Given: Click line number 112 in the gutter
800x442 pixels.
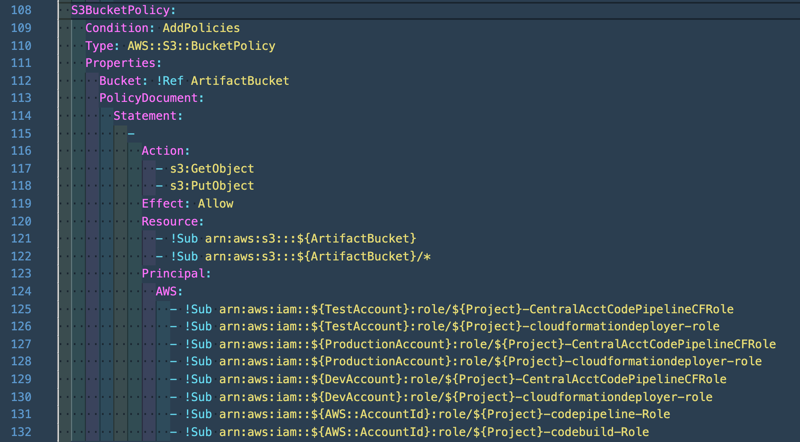Looking at the screenshot, I should [x=21, y=81].
